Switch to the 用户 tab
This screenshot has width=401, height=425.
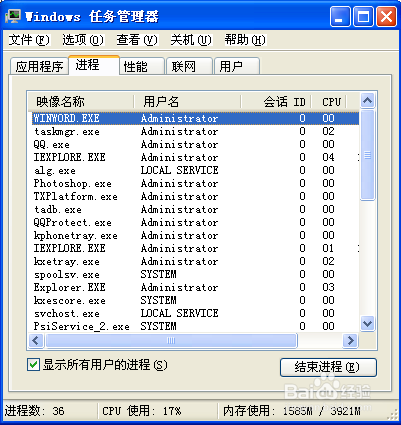pos(237,66)
